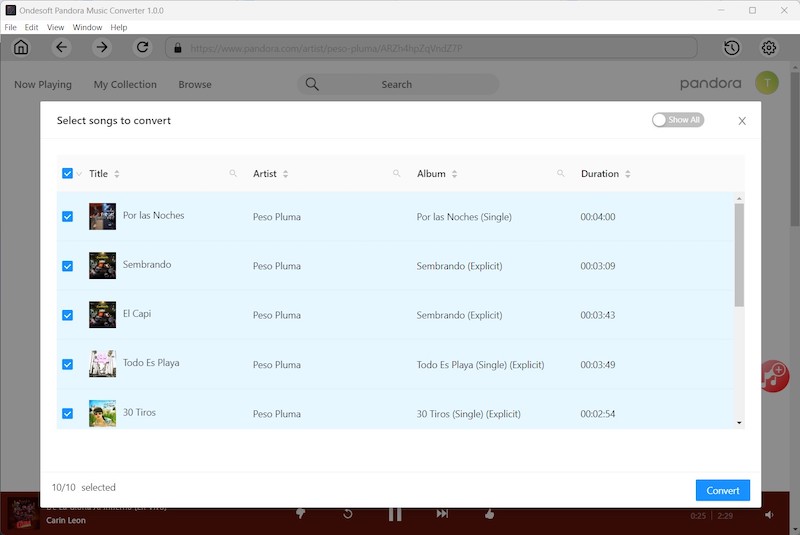The image size is (800, 535).
Task: Reload the page with the refresh icon
Action: 142,47
